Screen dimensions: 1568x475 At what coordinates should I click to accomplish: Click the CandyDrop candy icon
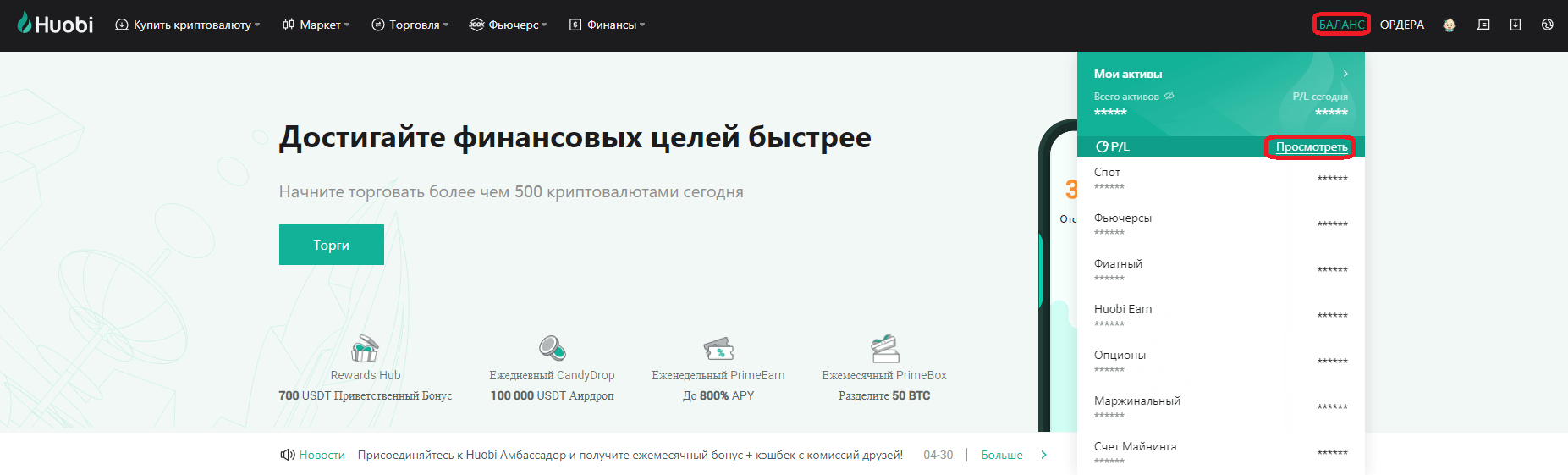tap(552, 348)
